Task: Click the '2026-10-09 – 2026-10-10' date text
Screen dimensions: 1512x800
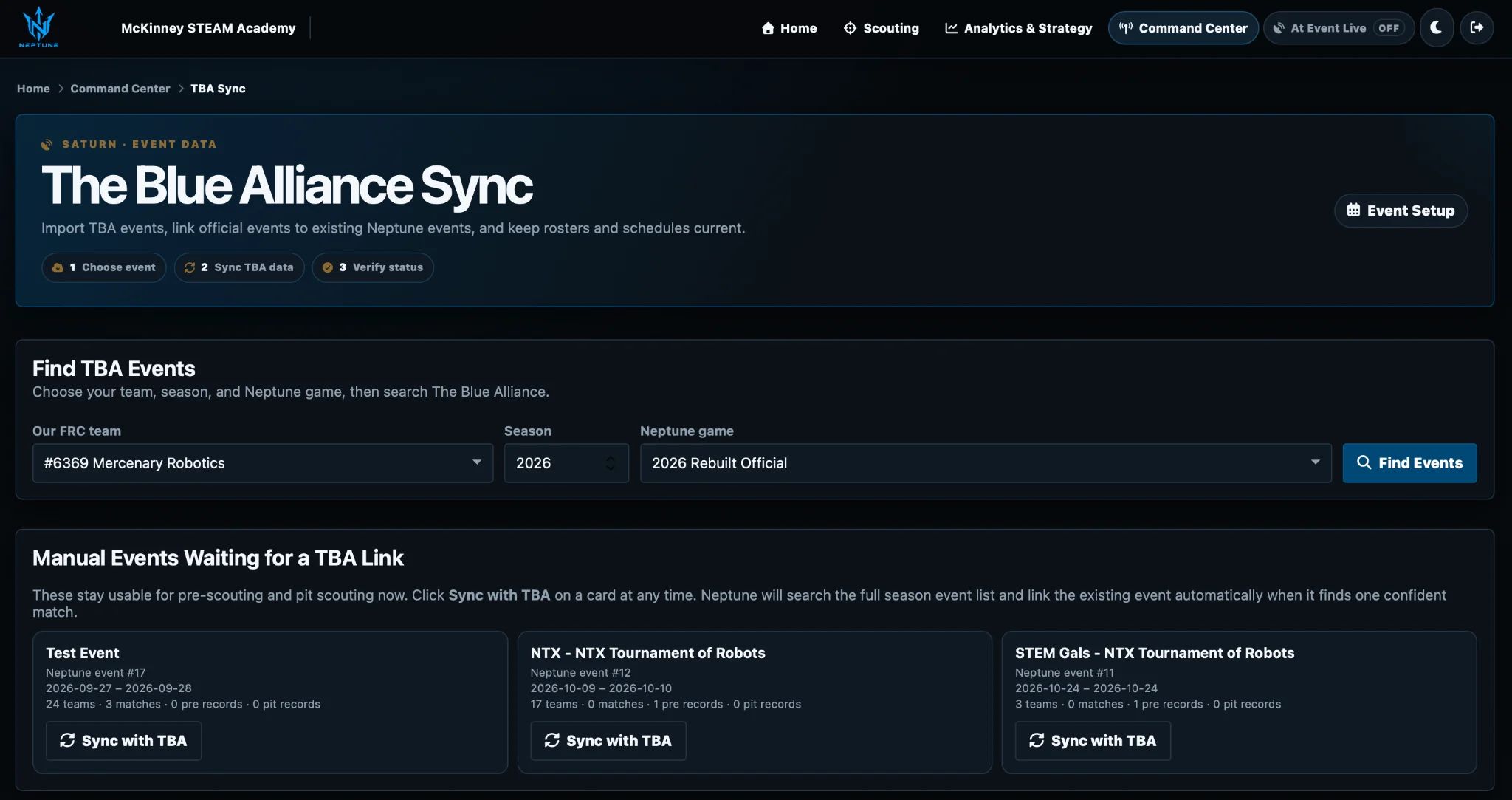Action: (x=601, y=688)
